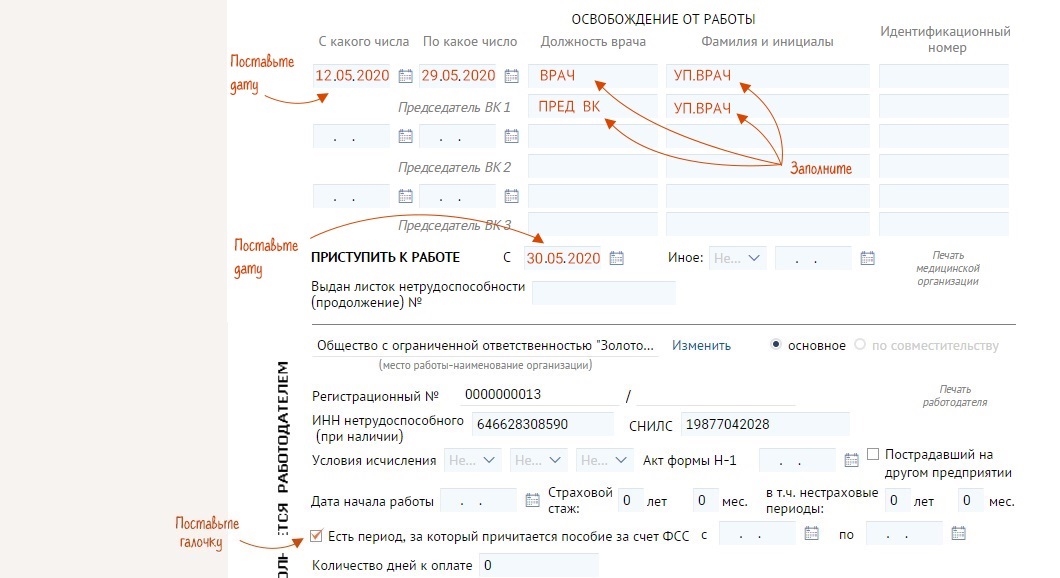The height and width of the screenshot is (578, 1060).
Task: Open calendar for 'Дата начала работы'
Action: tap(533, 499)
